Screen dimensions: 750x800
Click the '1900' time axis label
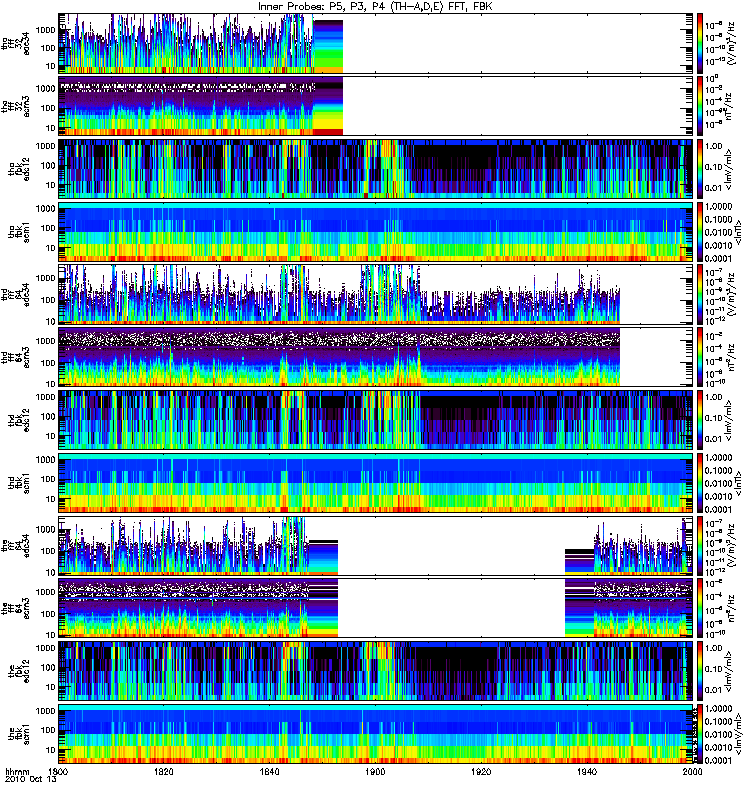[x=376, y=771]
